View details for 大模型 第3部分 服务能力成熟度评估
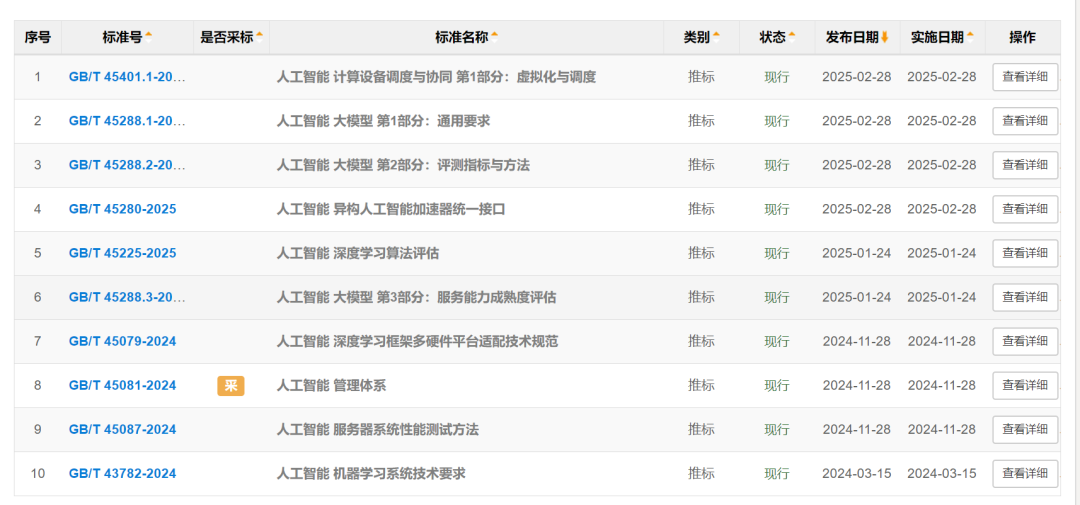Image resolution: width=1080 pixels, height=505 pixels. [x=1025, y=298]
